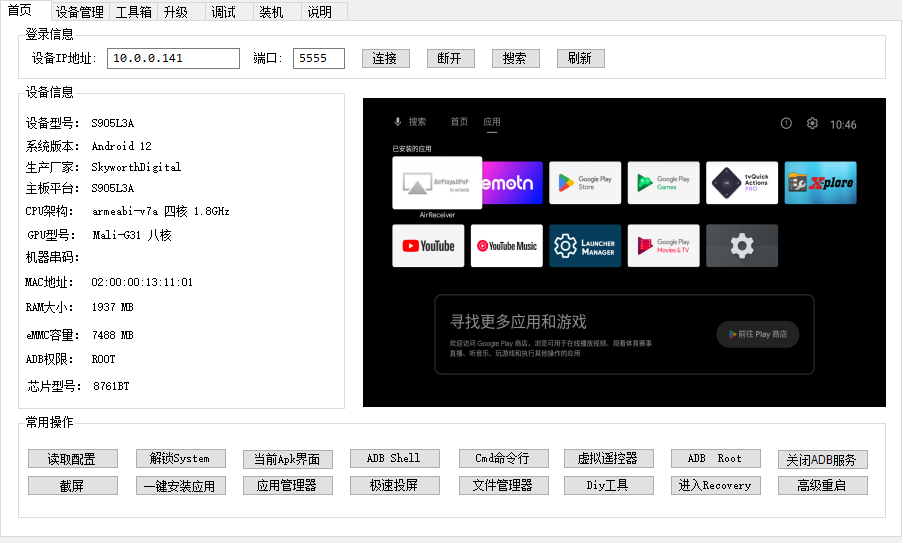Viewport: 902px width, 543px height.
Task: Start 极速投屏 screen casting
Action: 395,485
